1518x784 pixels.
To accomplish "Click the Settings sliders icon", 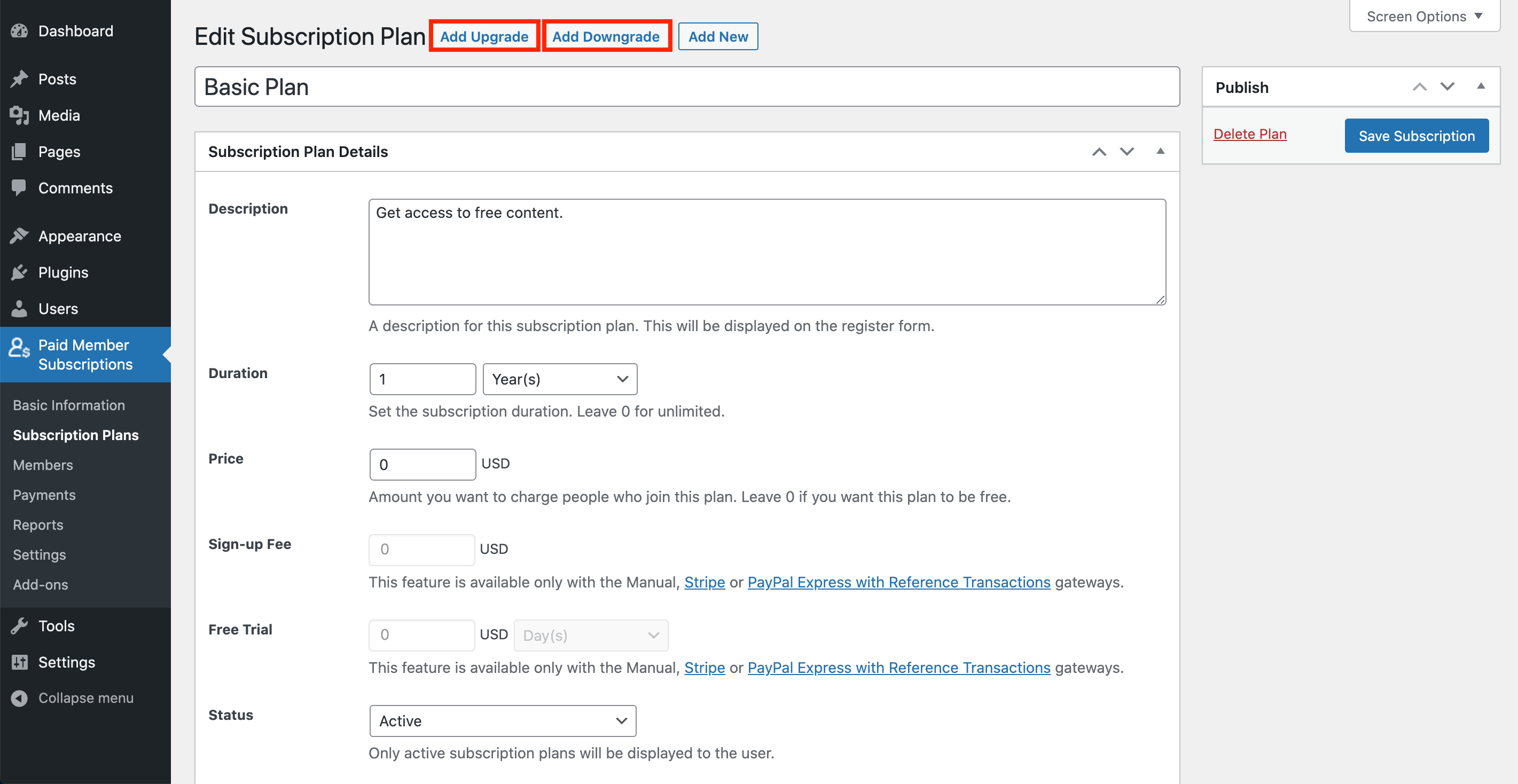I will (x=19, y=662).
